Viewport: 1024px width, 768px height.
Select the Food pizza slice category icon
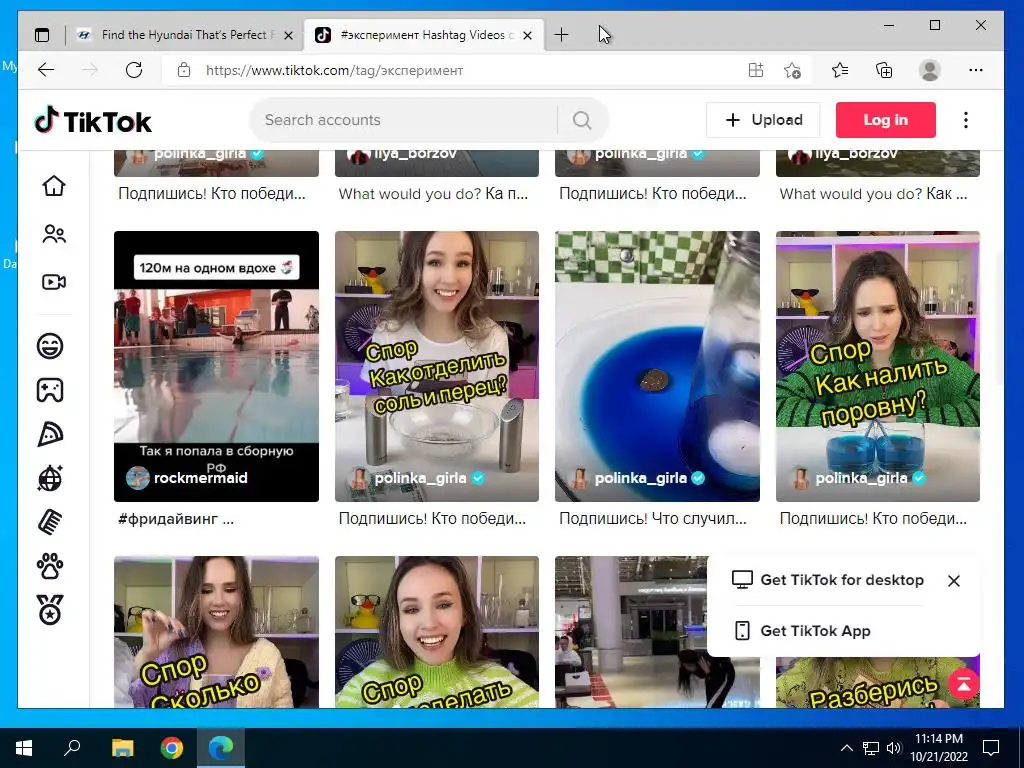point(50,434)
